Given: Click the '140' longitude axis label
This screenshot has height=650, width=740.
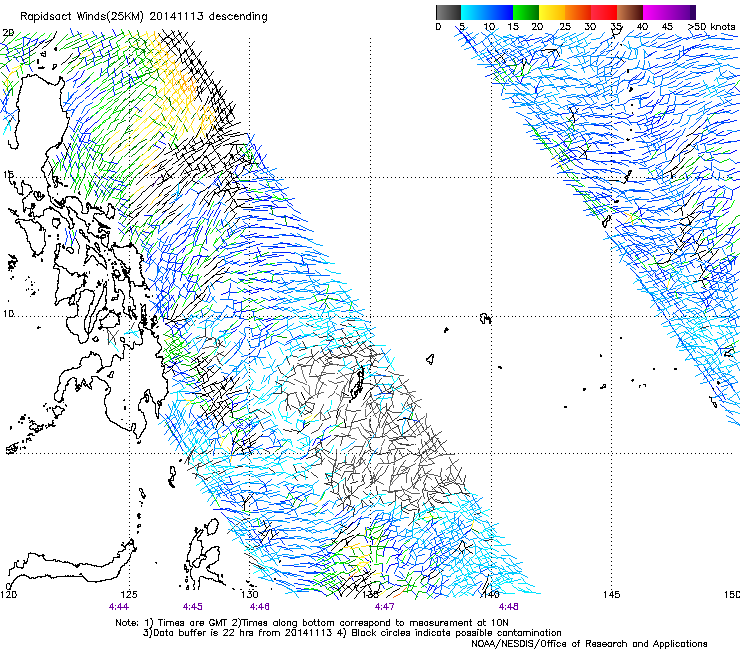Looking at the screenshot, I should [491, 594].
